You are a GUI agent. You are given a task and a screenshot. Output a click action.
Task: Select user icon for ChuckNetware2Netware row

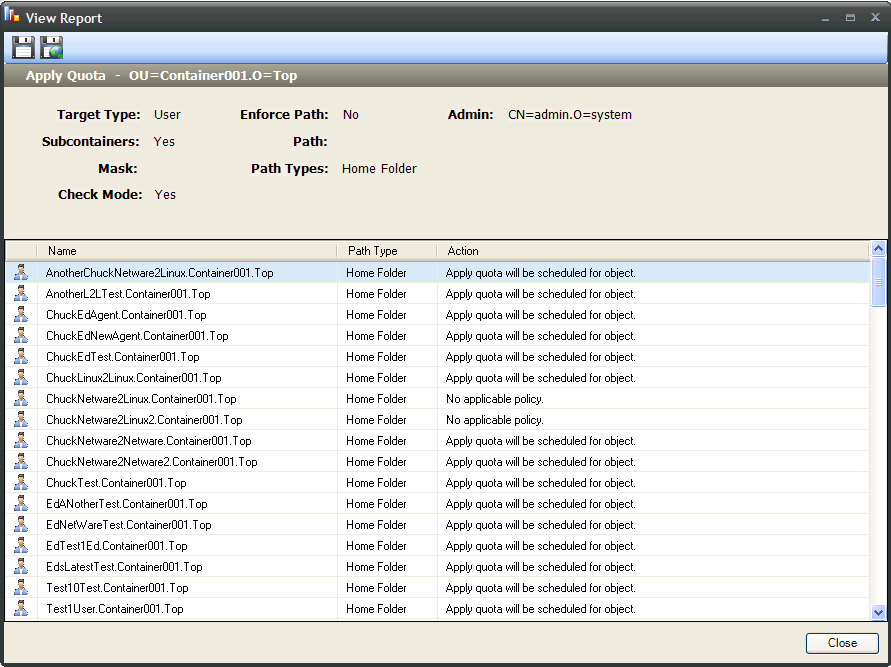(x=21, y=441)
